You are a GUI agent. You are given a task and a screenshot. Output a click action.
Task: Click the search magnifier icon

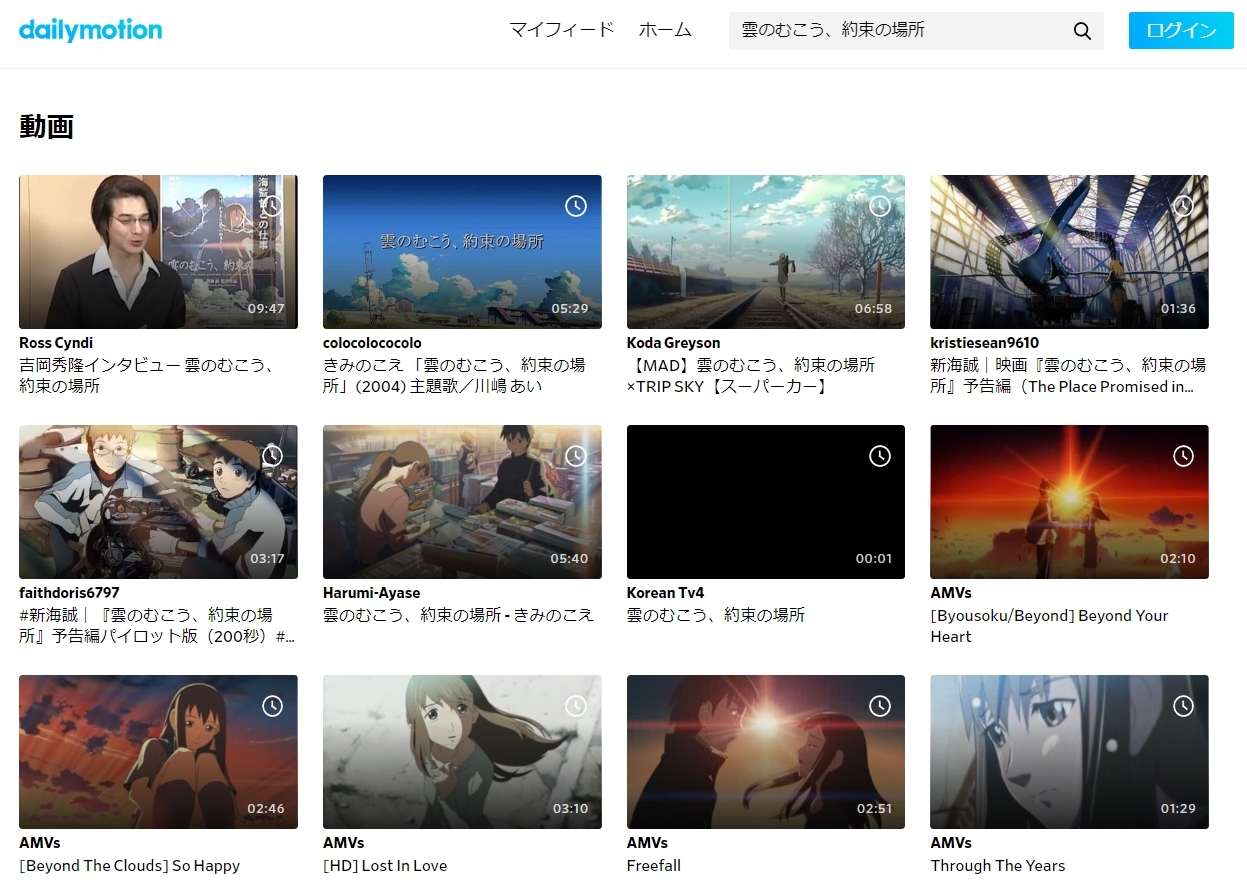point(1082,31)
